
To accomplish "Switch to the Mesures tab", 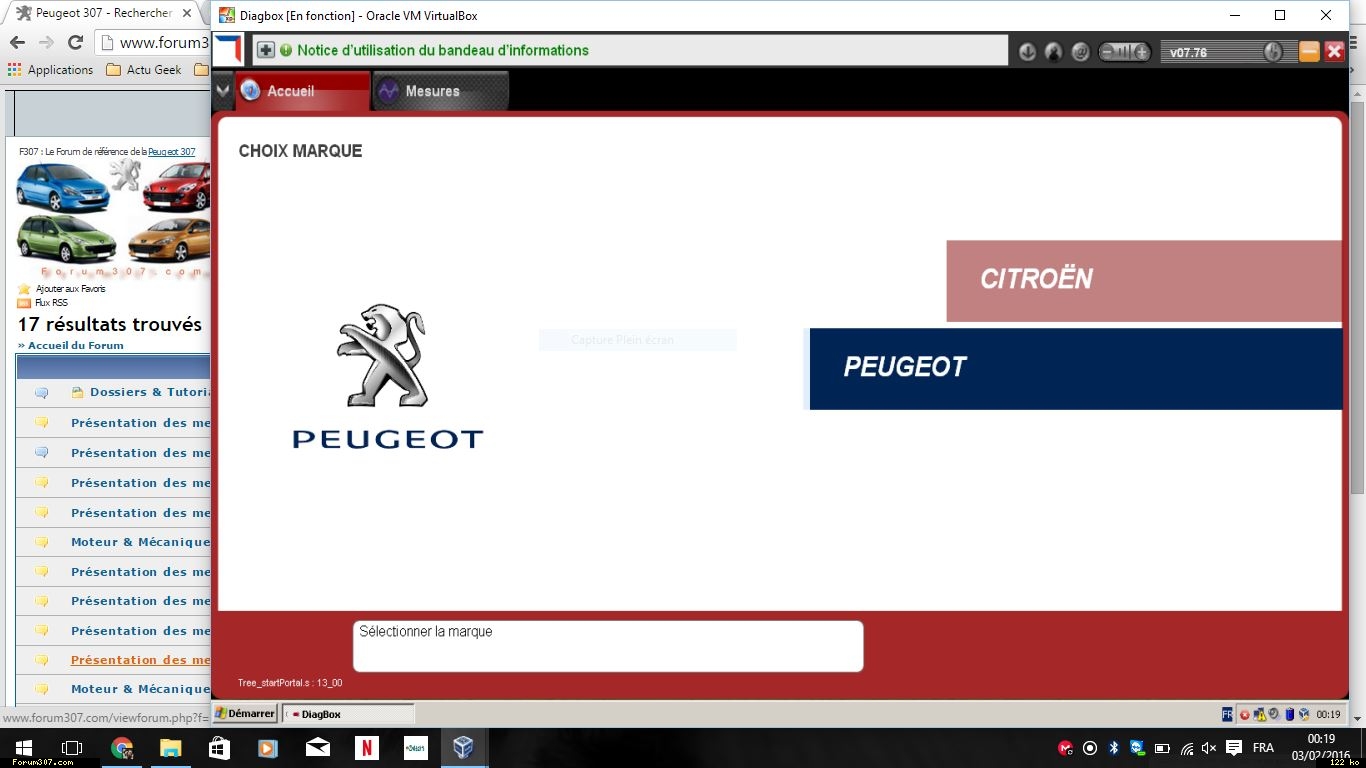I will (x=440, y=91).
